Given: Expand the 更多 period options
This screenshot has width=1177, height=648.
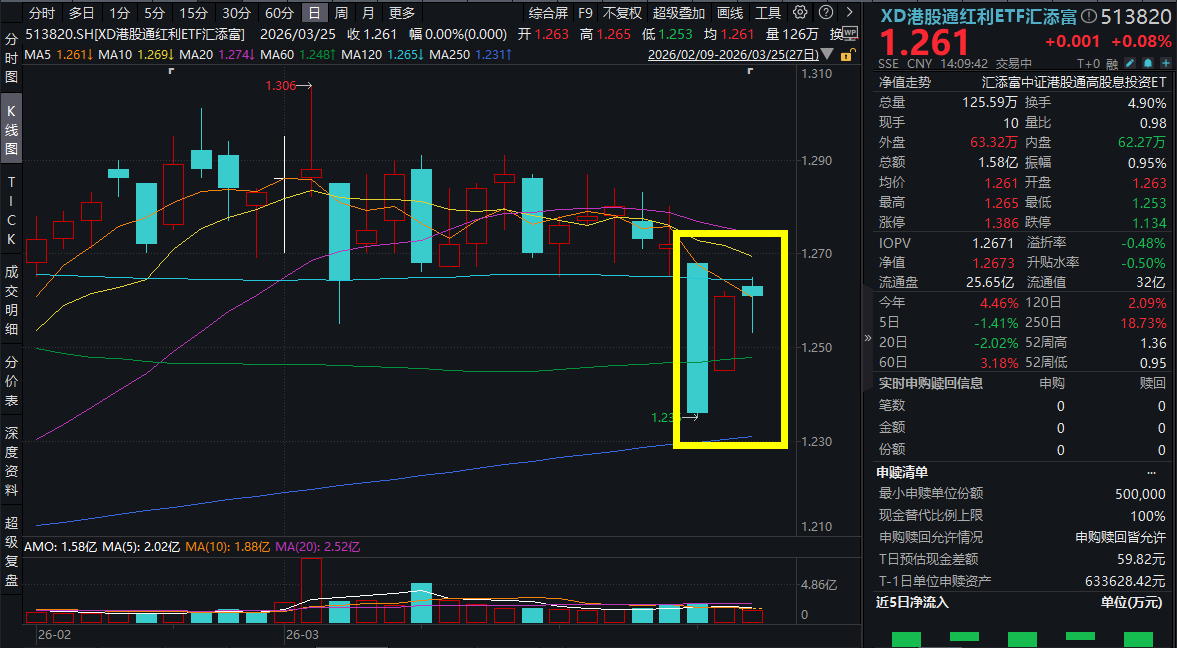Looking at the screenshot, I should pos(401,13).
